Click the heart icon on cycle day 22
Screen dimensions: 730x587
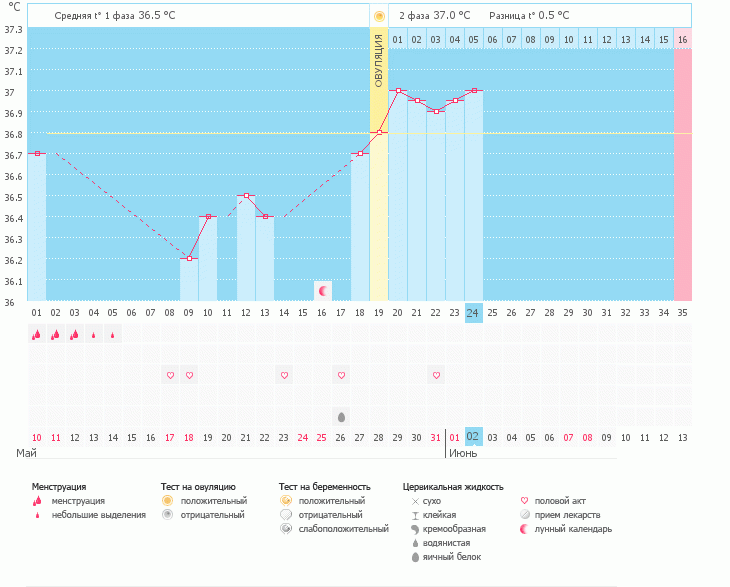[x=436, y=375]
